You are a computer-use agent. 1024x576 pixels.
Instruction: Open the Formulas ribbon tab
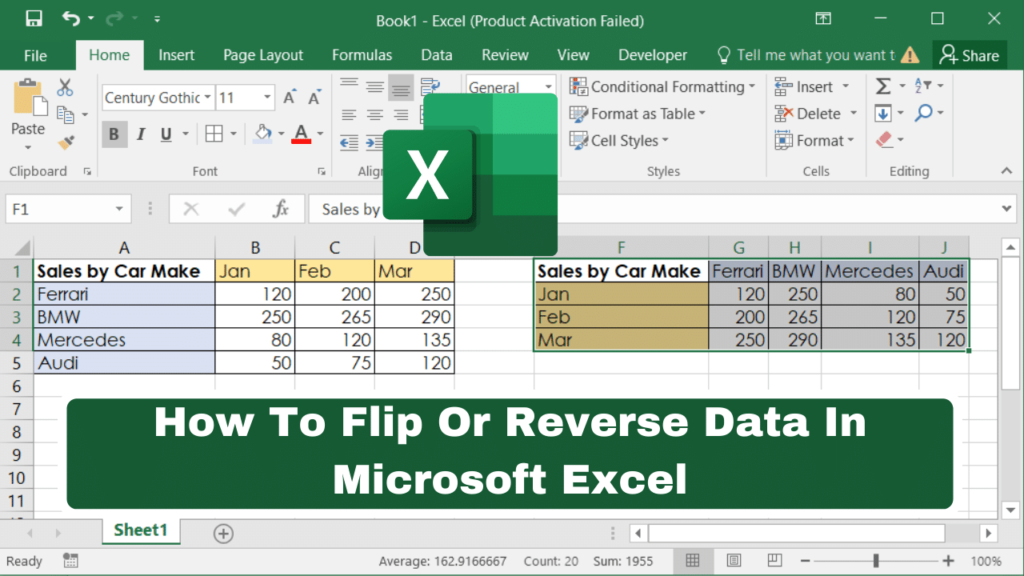tap(362, 55)
